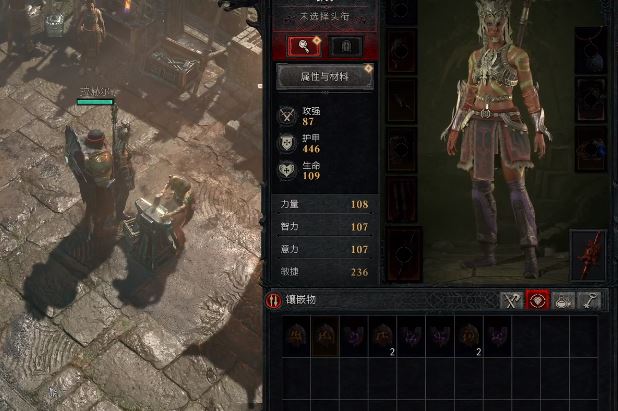Open the 属性与材料 stats and materials panel

(x=325, y=76)
